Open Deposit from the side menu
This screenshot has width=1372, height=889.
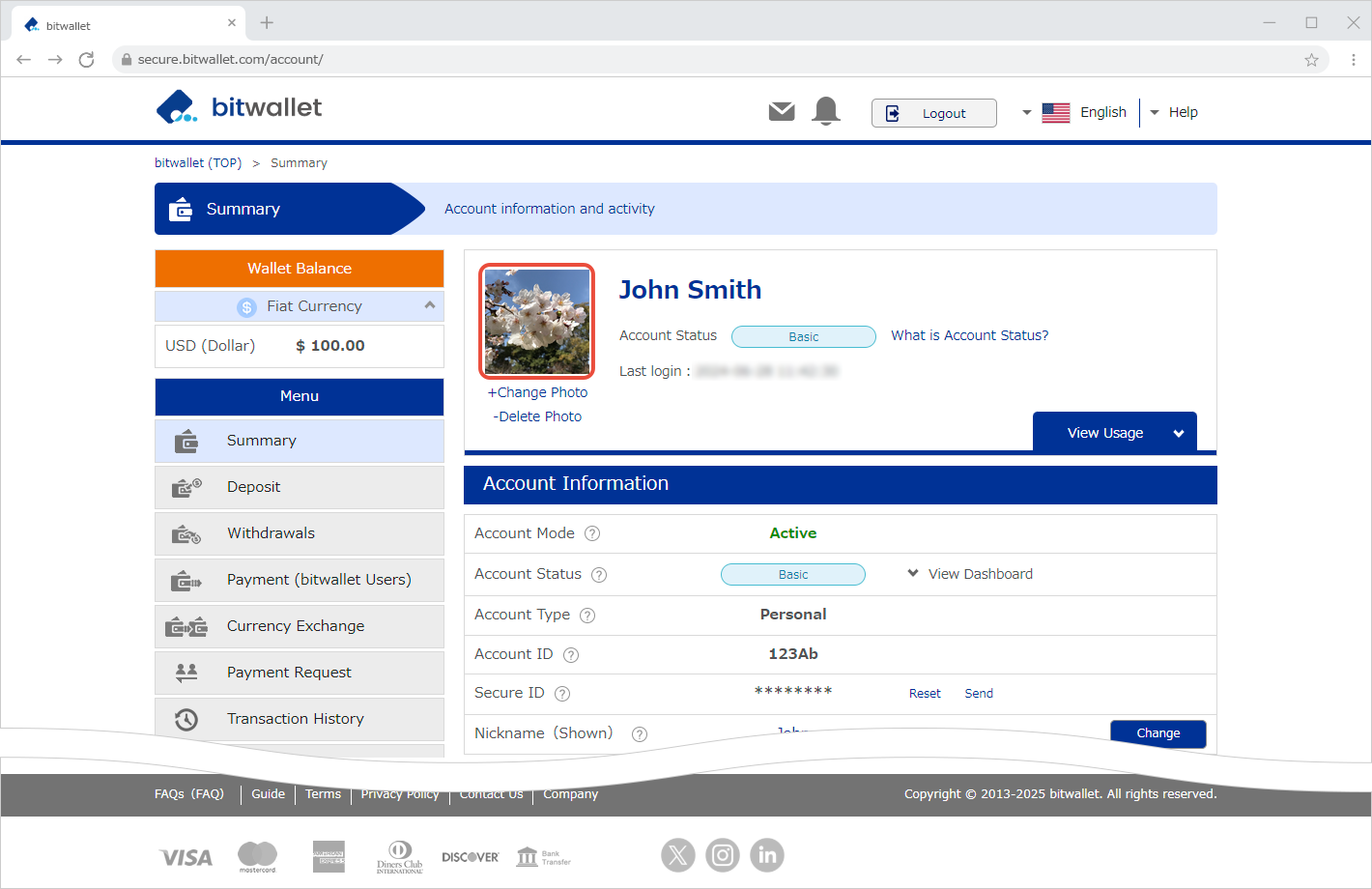tap(300, 487)
